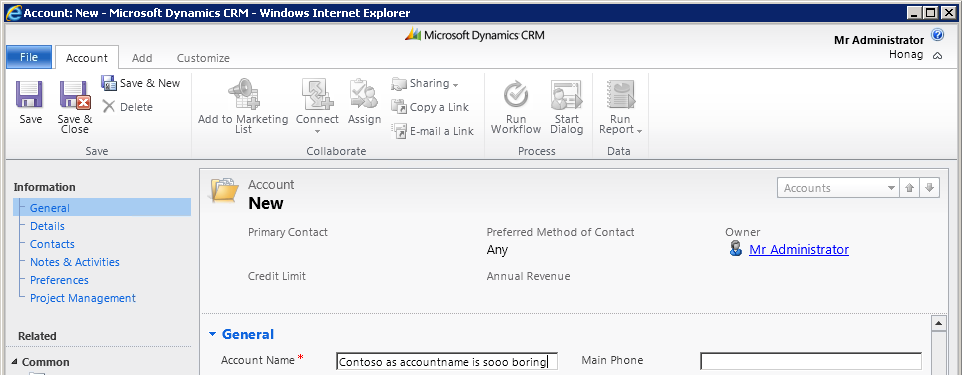The height and width of the screenshot is (375, 962).
Task: Click Copy a Link
Action: [x=431, y=107]
